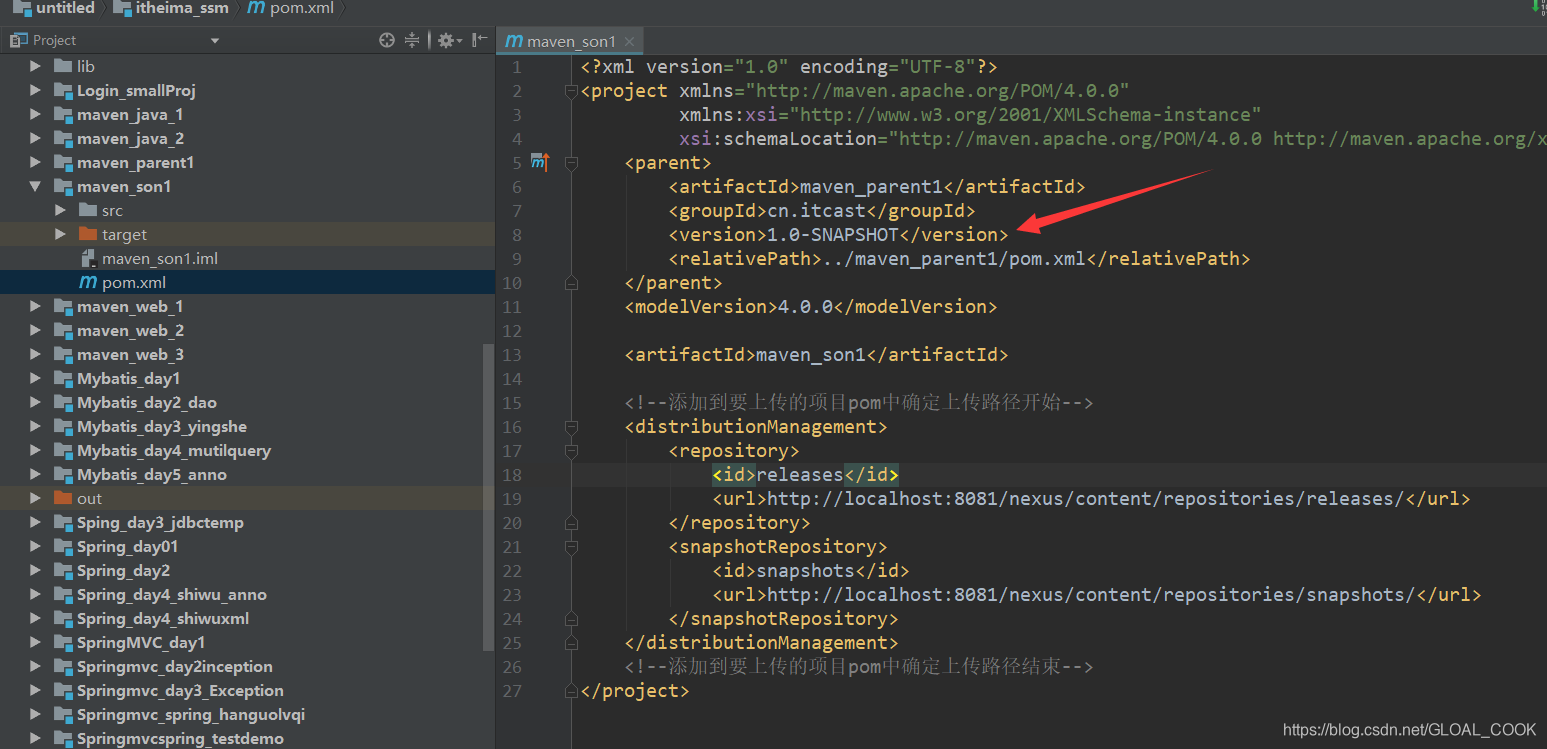Expand the maven_parent1 module

click(x=36, y=162)
